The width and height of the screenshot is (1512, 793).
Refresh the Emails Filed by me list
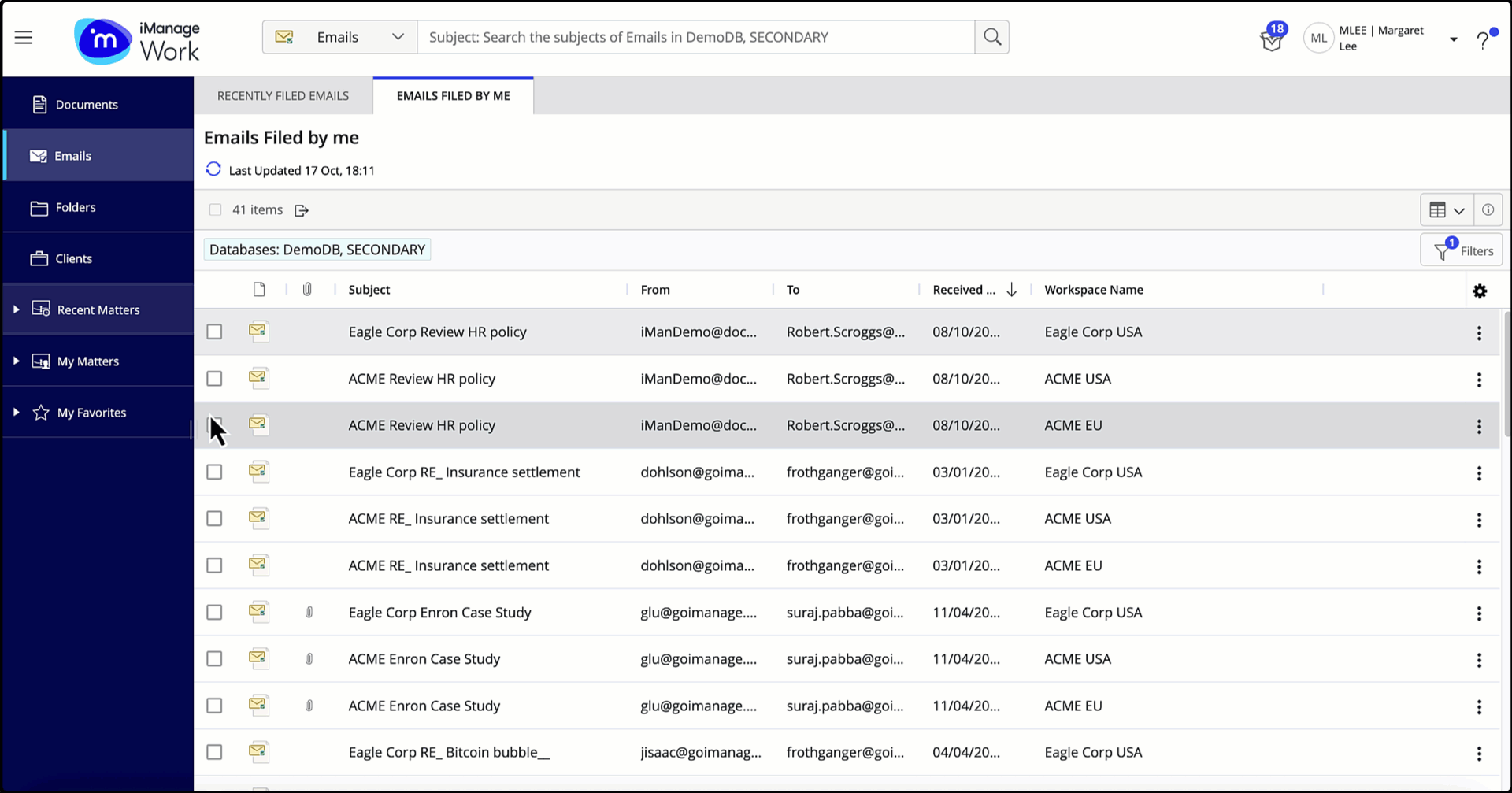pyautogui.click(x=213, y=169)
